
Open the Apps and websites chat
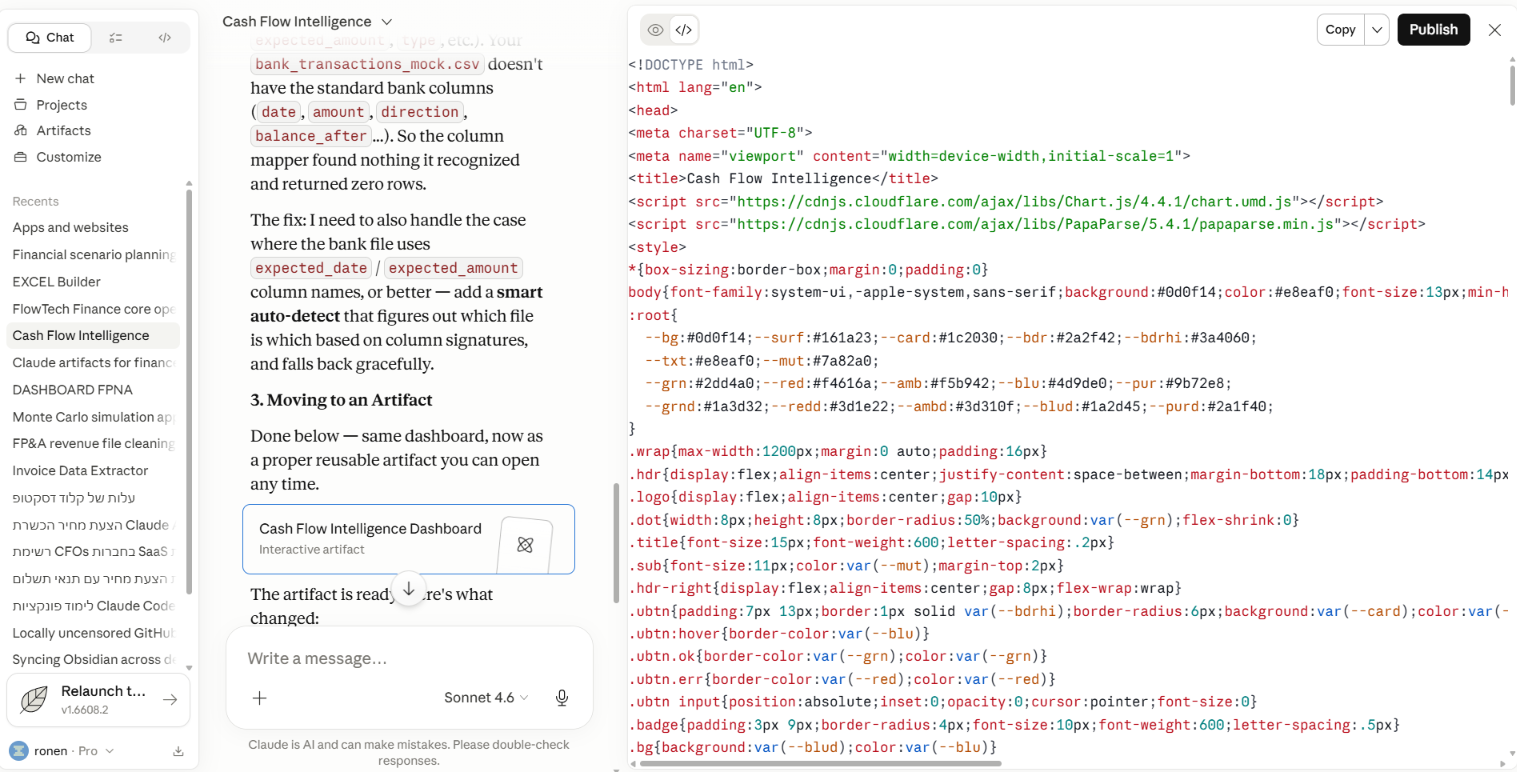[x=94, y=227]
